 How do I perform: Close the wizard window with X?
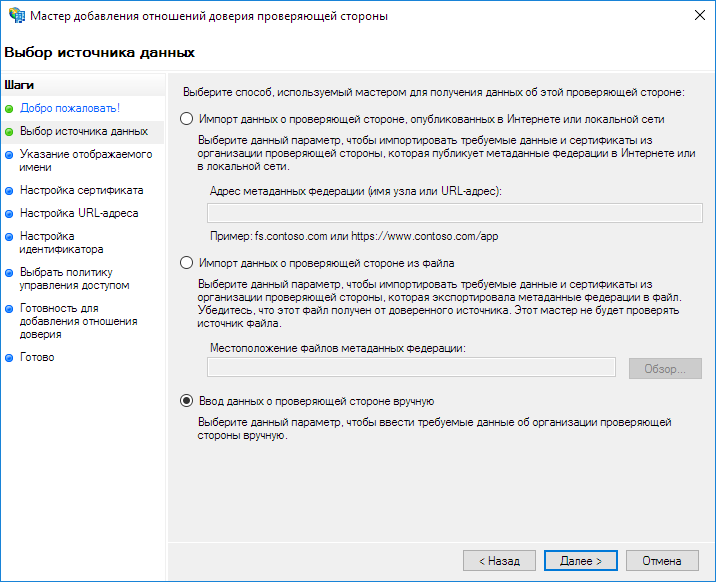[x=694, y=16]
